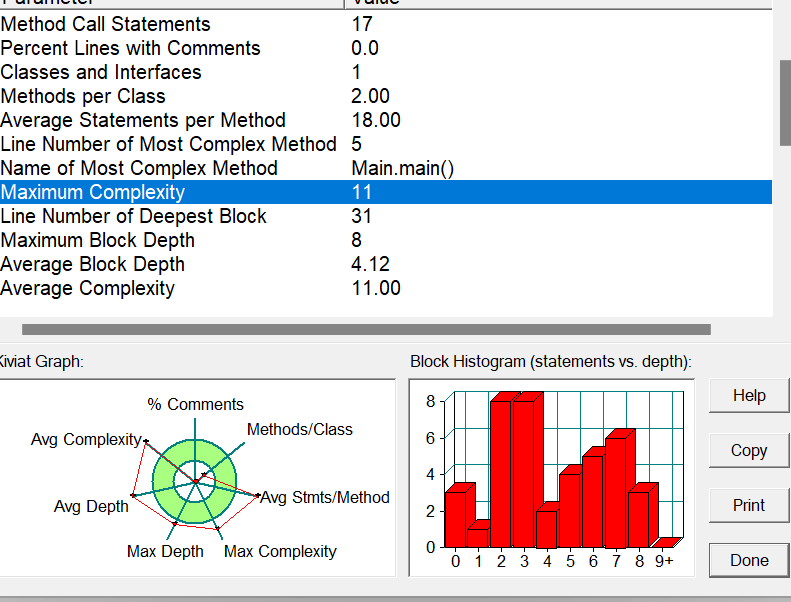Click the horizontal scrollbar thumb below the list
791x602 pixels.
[x=366, y=330]
